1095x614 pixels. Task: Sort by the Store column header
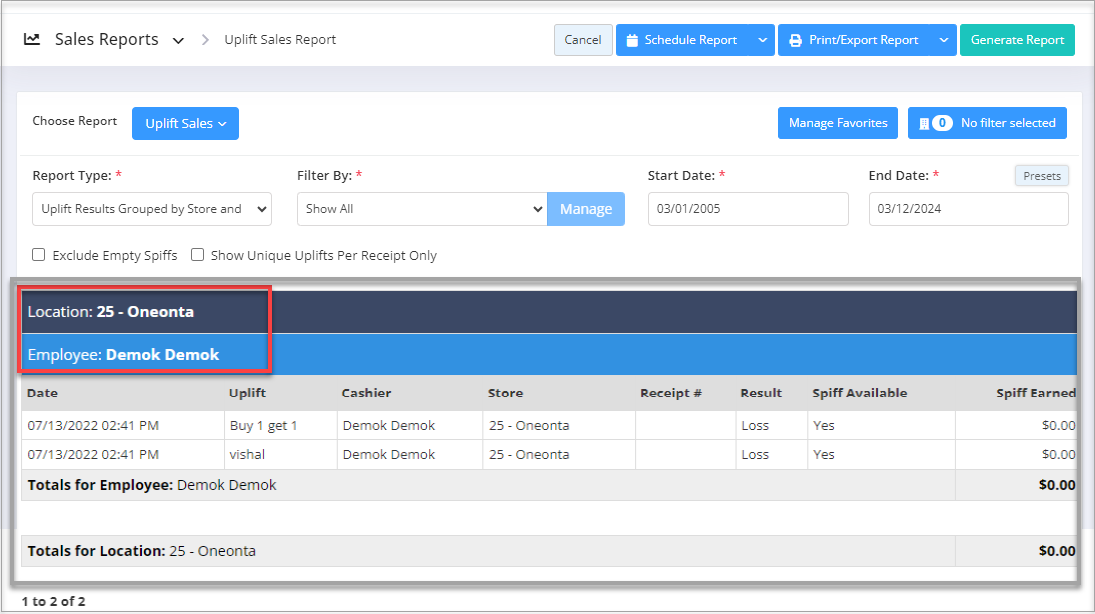click(x=506, y=393)
